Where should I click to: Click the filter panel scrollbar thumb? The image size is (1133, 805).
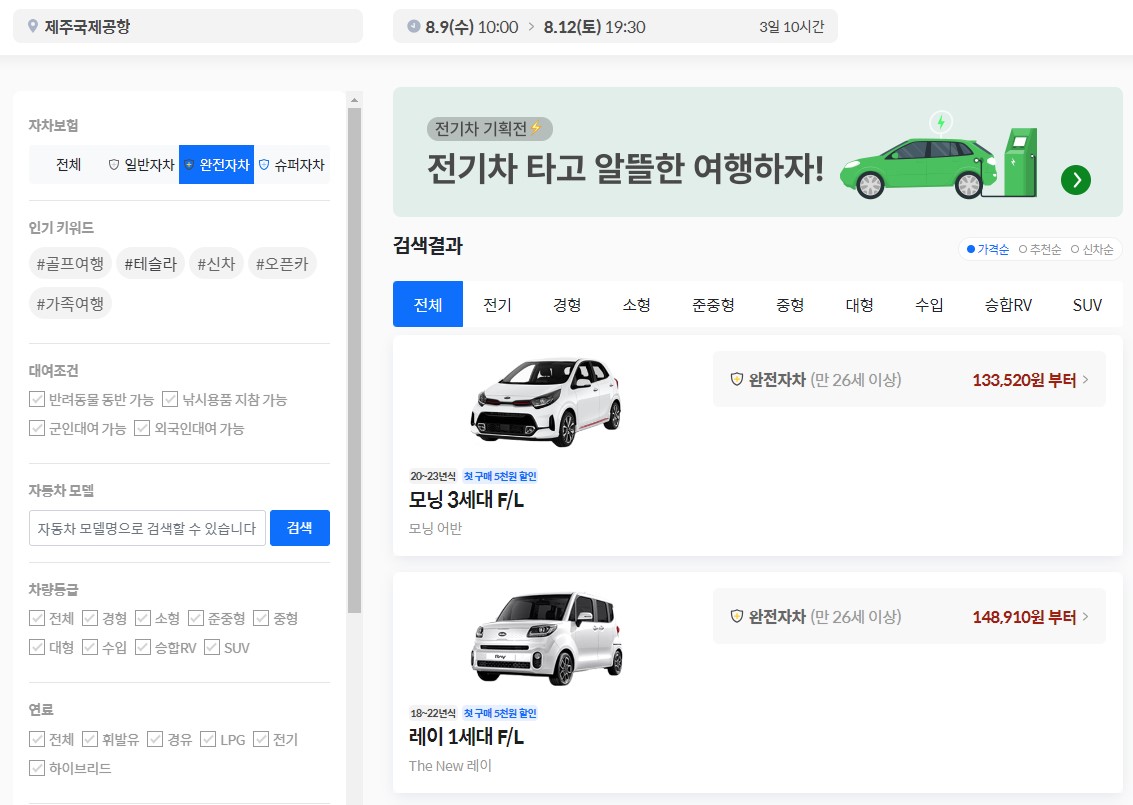(x=354, y=361)
